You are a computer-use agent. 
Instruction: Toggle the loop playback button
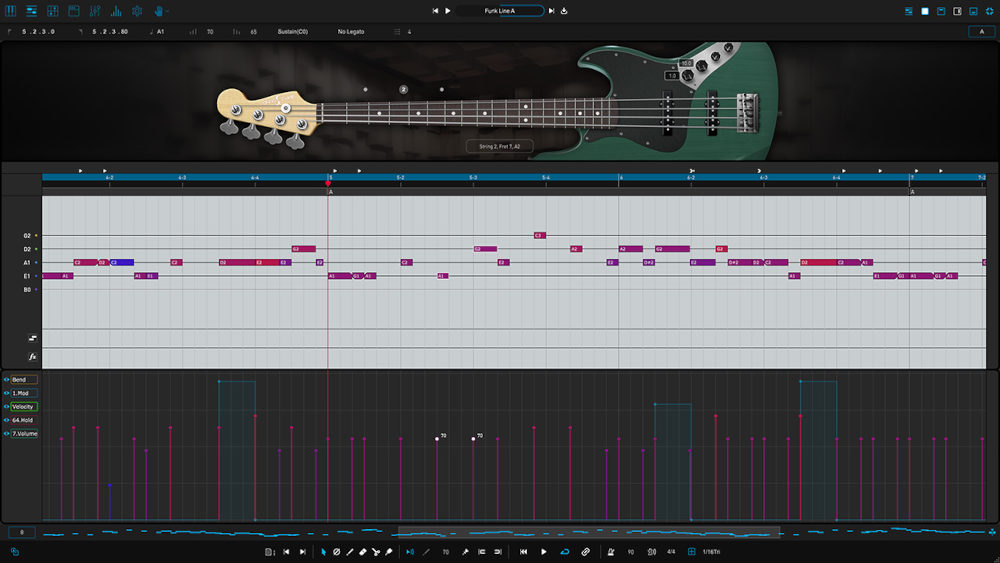coord(565,551)
